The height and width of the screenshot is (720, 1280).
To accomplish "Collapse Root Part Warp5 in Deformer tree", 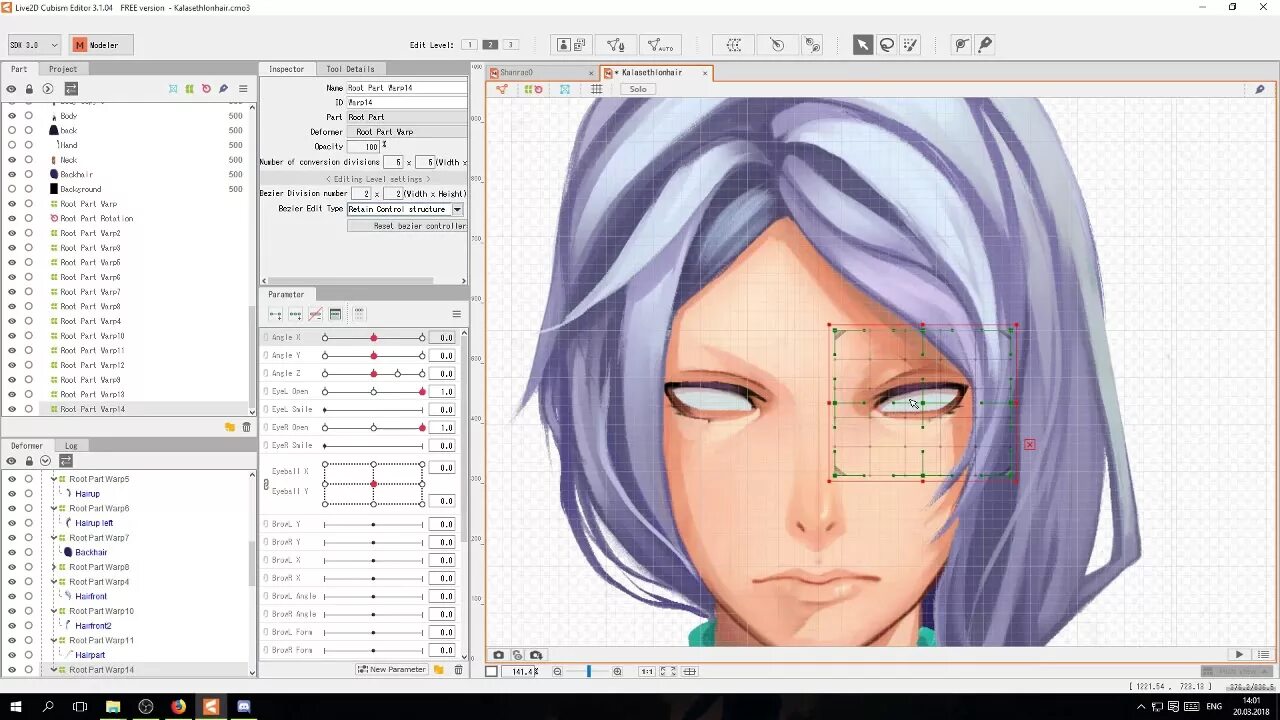I will (54, 479).
